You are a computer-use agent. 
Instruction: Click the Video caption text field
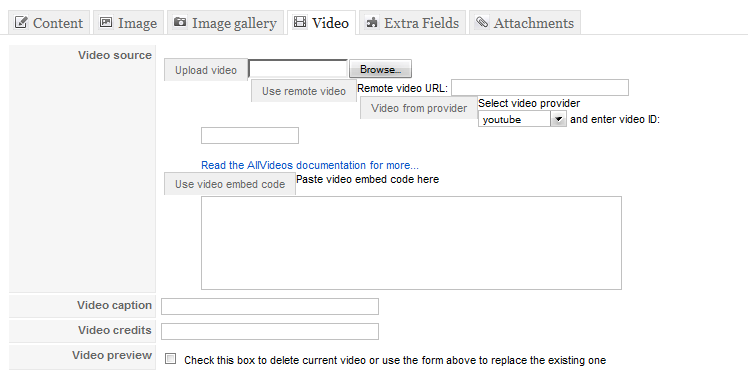pos(270,306)
